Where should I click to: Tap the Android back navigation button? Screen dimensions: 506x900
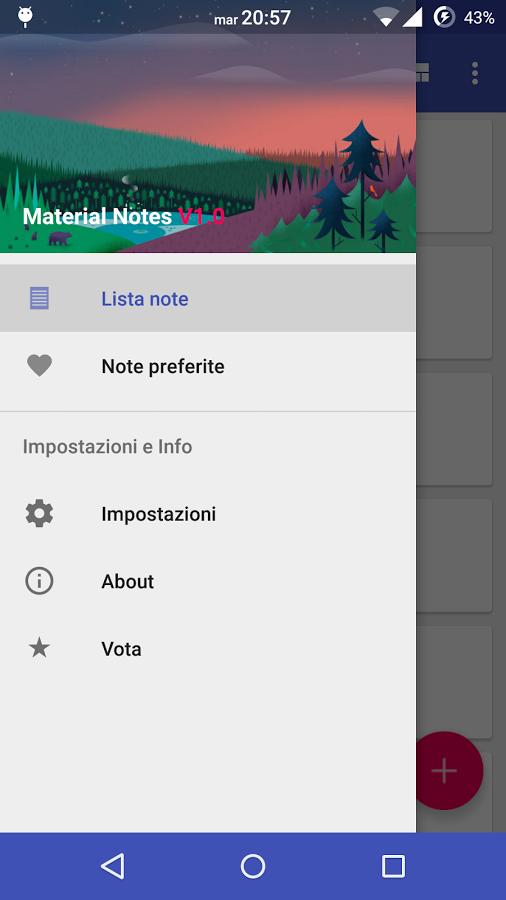[112, 866]
